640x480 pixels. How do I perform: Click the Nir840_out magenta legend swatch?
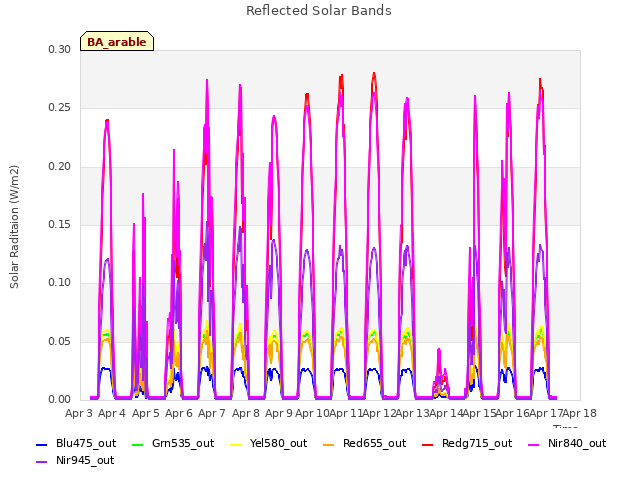[534, 444]
